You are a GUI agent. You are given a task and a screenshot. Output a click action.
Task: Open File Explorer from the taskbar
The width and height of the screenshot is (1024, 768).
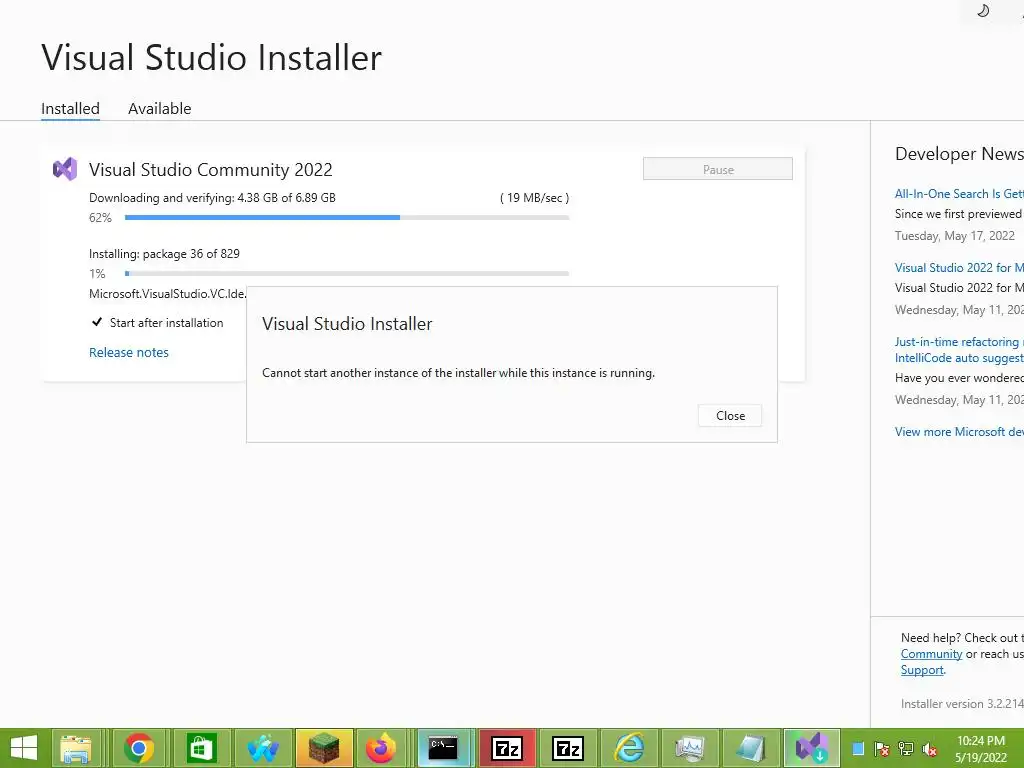[75, 748]
